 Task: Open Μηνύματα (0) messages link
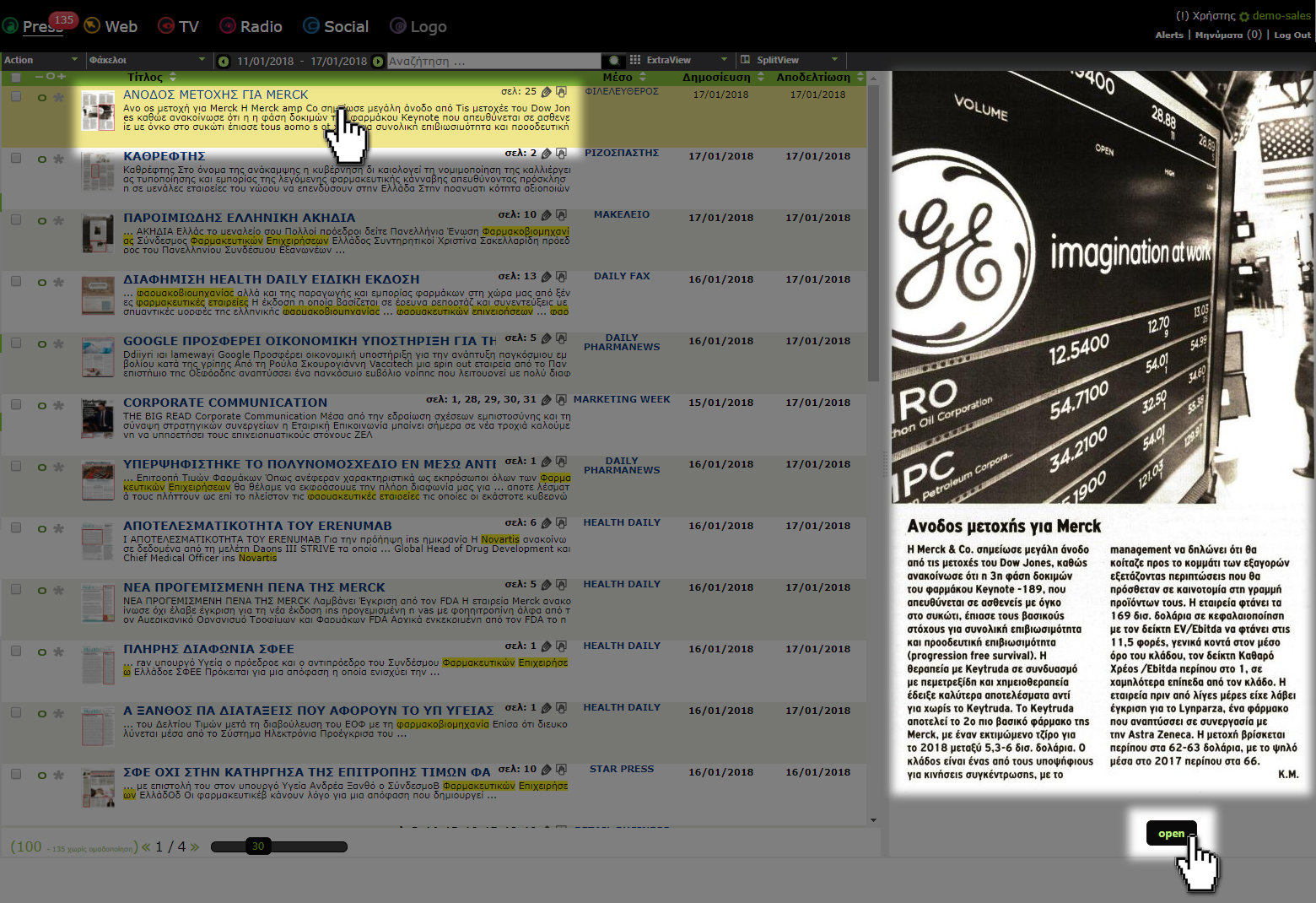point(1228,35)
